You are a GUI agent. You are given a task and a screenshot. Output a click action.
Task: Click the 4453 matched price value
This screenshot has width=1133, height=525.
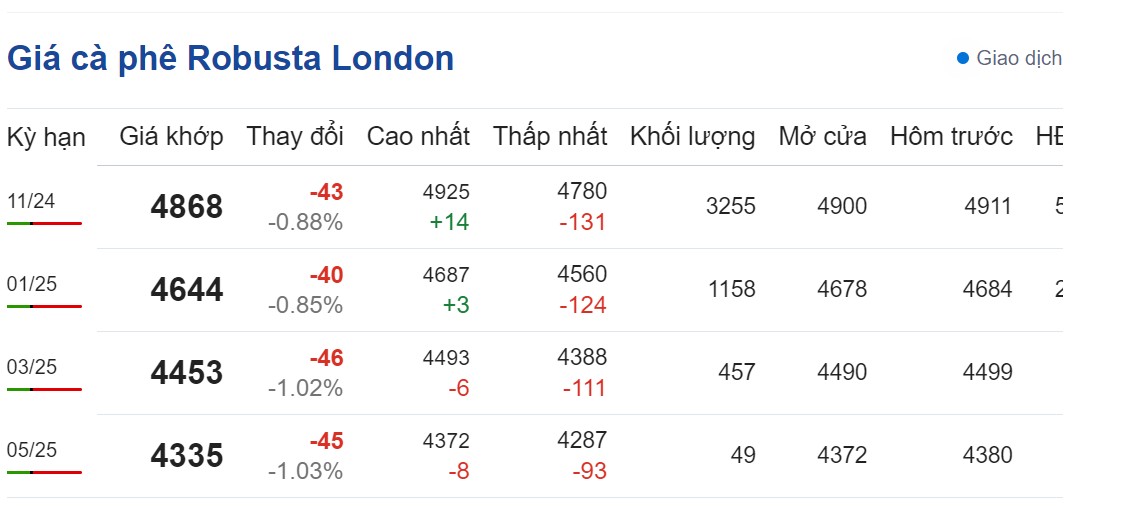[187, 373]
